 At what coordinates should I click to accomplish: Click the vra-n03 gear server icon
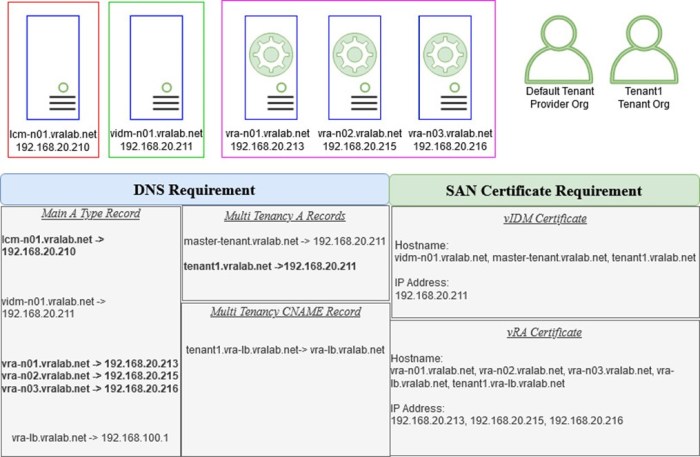(x=447, y=67)
